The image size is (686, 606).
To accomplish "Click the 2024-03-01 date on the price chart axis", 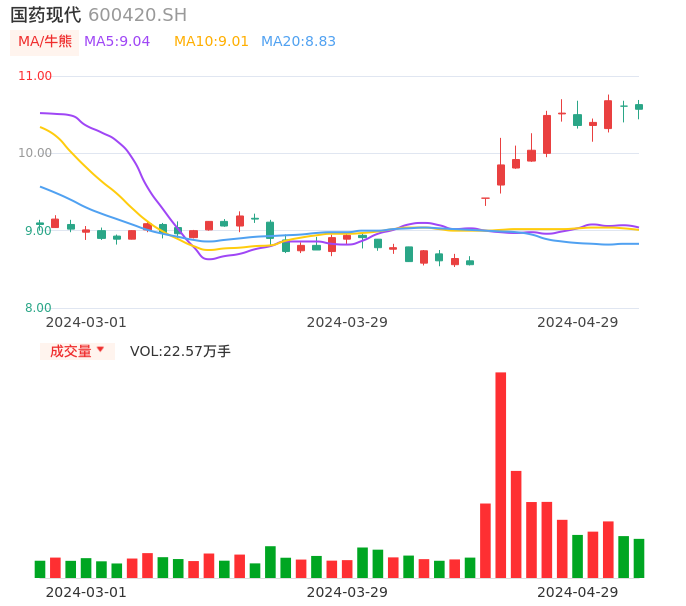I will pos(86,322).
